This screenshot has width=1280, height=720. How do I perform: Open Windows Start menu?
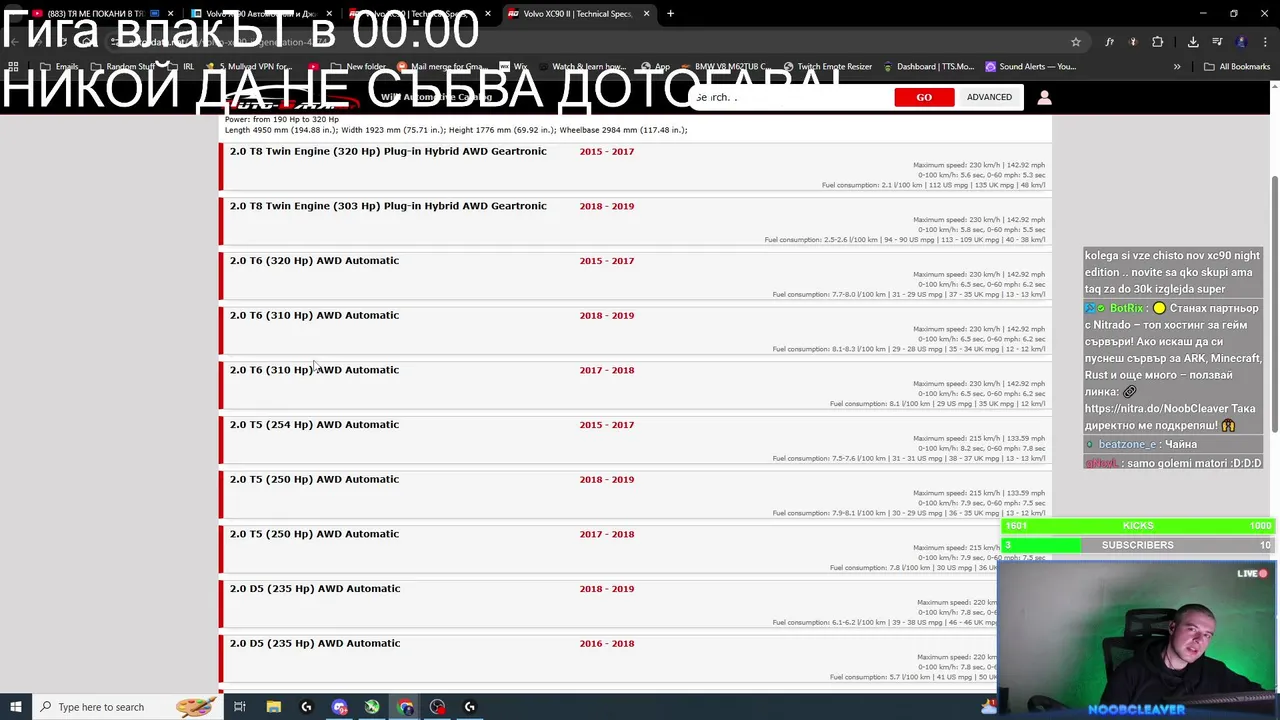15,707
